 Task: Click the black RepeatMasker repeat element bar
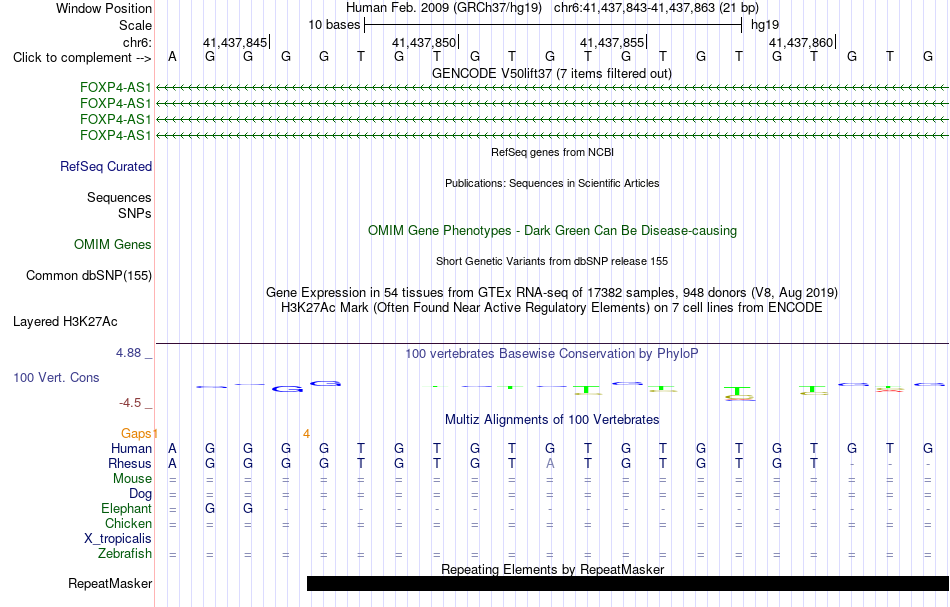click(x=628, y=583)
